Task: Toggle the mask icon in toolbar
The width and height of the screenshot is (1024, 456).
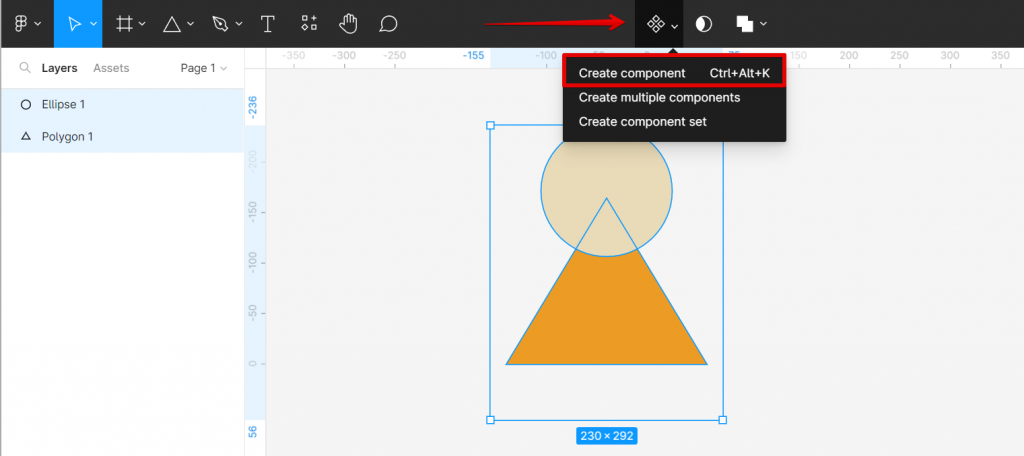Action: 704,24
